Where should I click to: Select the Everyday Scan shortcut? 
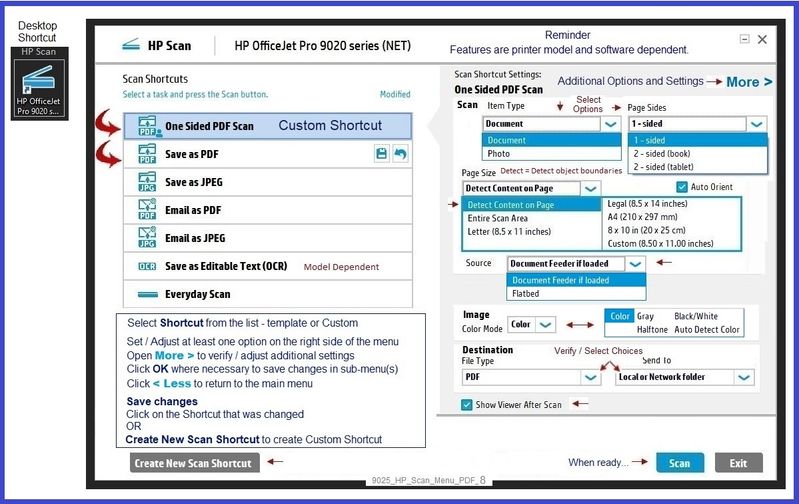click(x=268, y=294)
